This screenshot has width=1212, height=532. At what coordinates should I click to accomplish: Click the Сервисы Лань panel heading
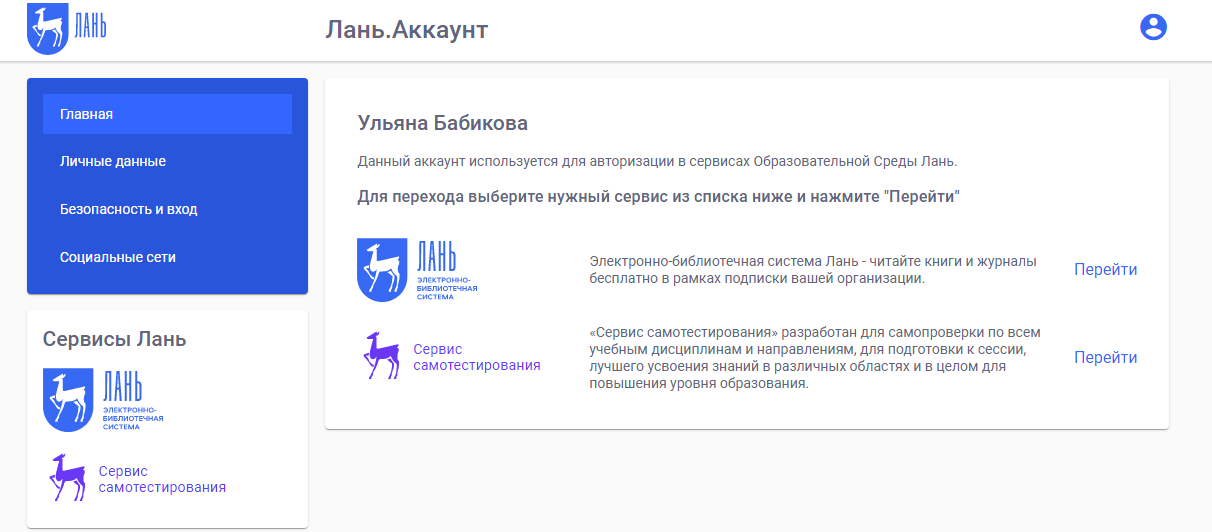[x=114, y=338]
